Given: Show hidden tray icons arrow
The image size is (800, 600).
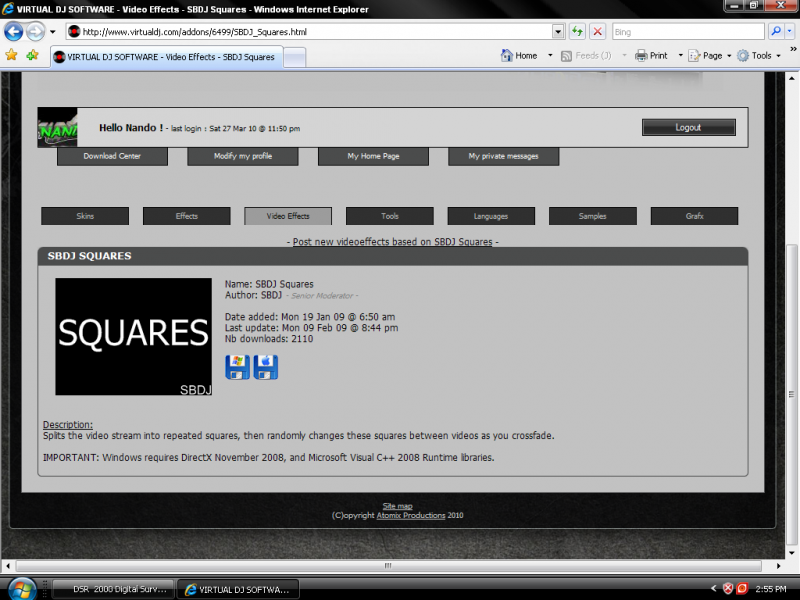Looking at the screenshot, I should pos(713,589).
